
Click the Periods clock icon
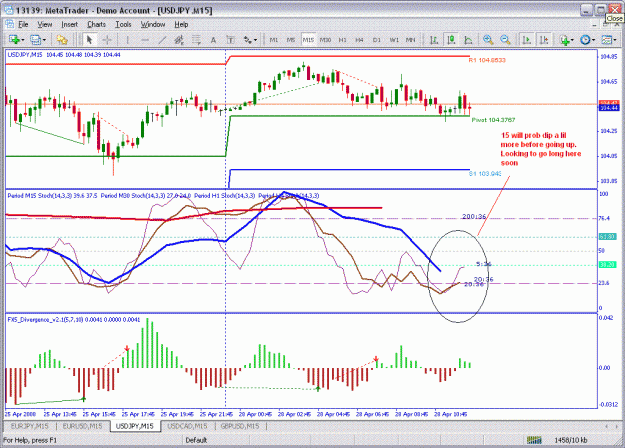tap(585, 40)
